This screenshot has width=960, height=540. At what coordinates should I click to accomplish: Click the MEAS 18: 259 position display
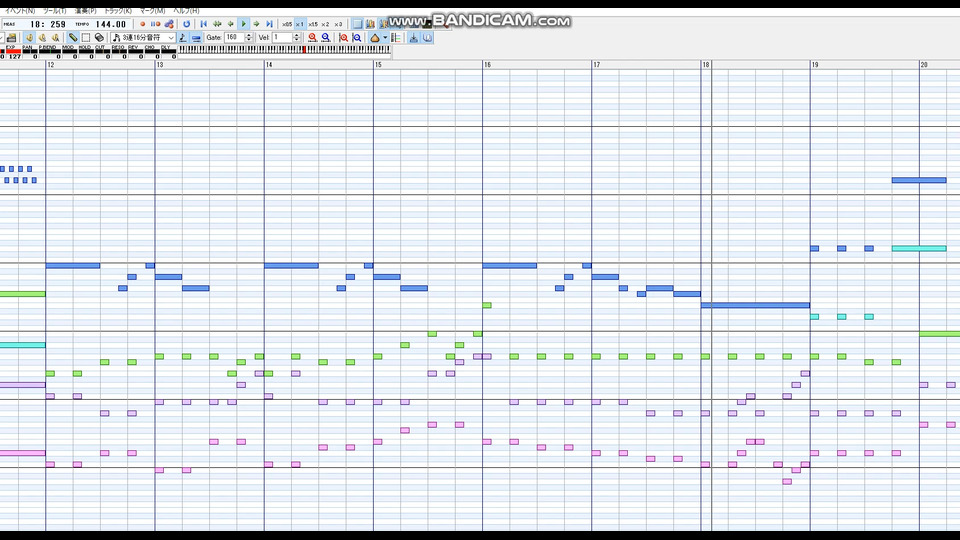pos(37,24)
